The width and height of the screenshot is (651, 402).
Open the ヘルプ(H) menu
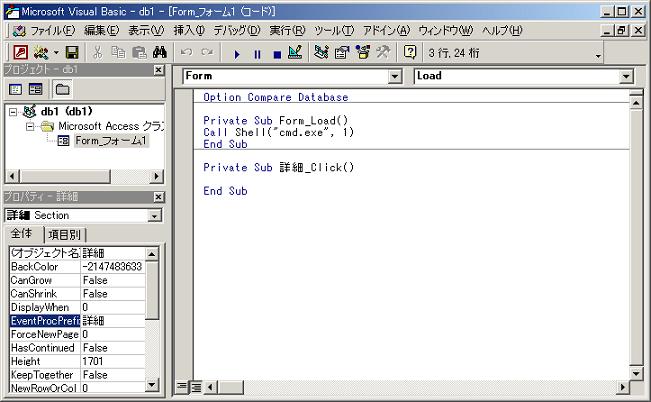pyautogui.click(x=502, y=30)
